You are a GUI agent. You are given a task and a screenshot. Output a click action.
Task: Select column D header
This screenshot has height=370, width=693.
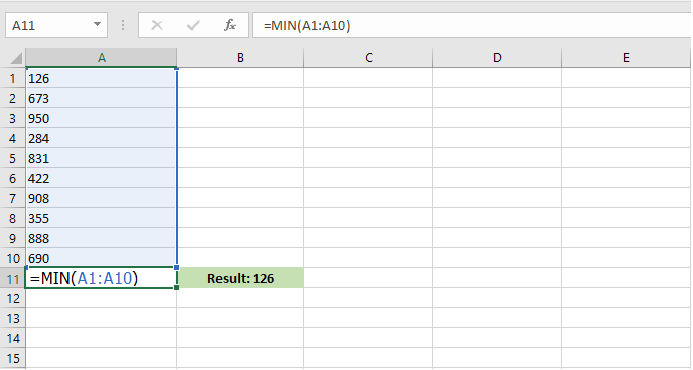click(x=497, y=58)
